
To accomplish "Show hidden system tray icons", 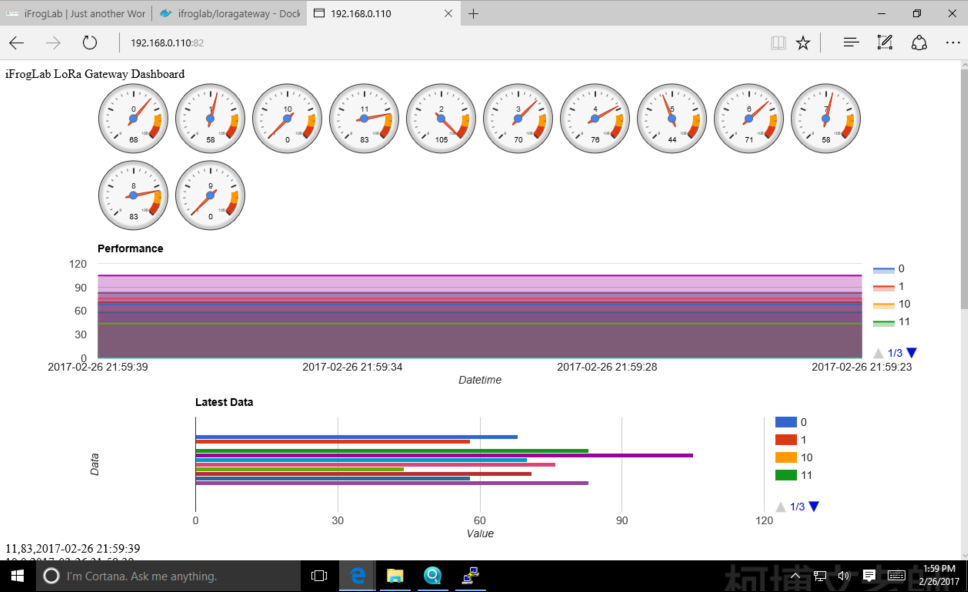I will click(x=795, y=576).
